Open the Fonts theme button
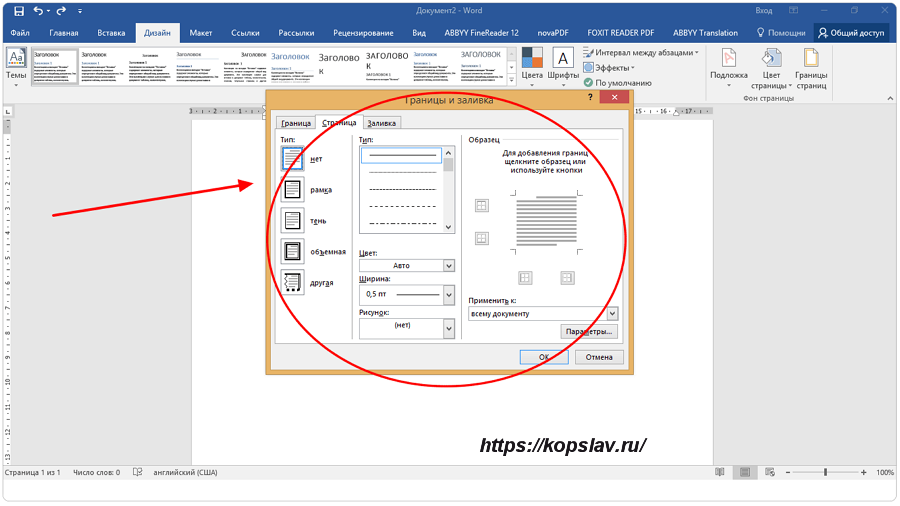Screen dimensions: 900x506 tap(563, 67)
